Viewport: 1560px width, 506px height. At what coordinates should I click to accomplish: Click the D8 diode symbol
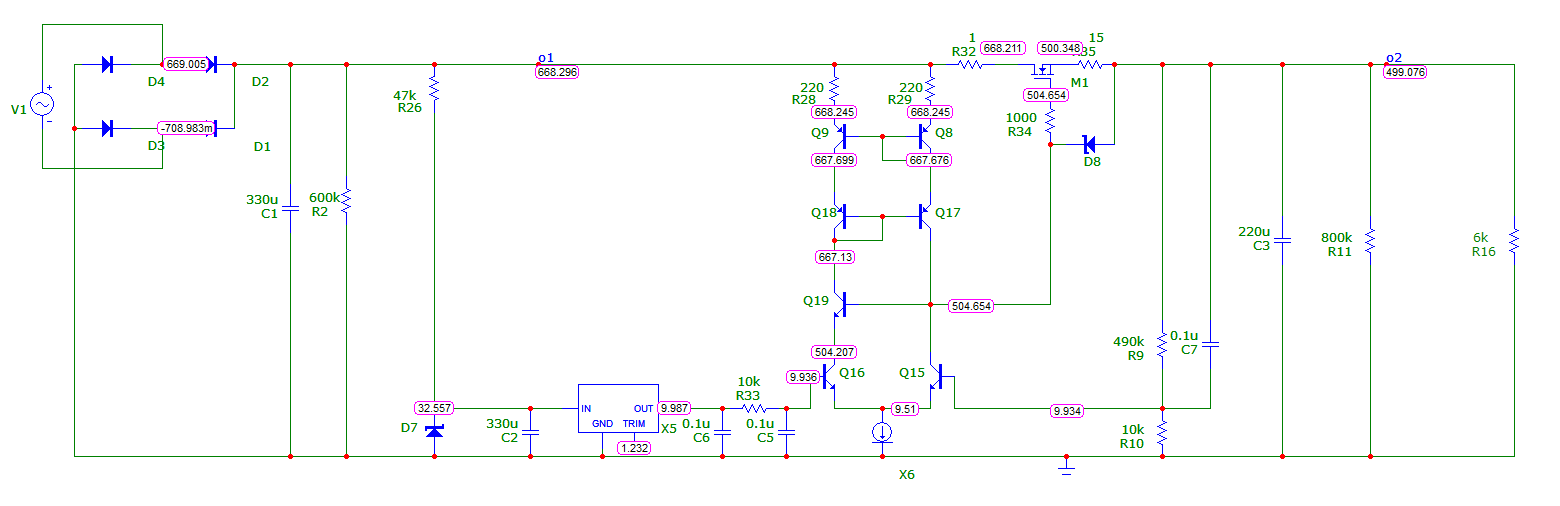tap(1090, 144)
